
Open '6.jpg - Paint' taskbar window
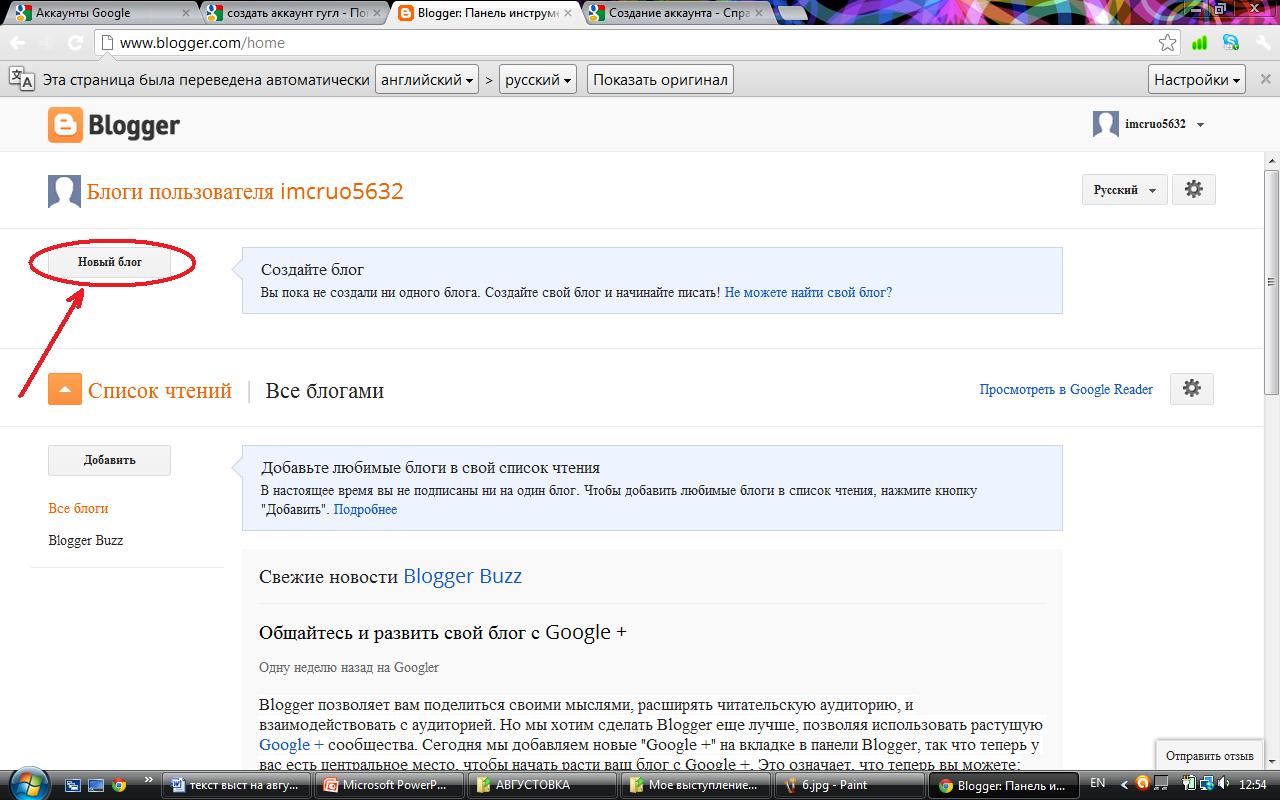coord(850,785)
